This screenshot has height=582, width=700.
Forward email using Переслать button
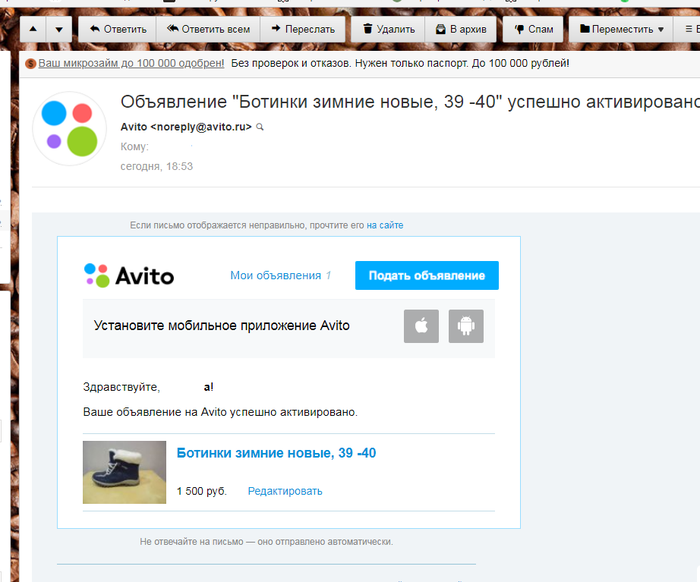302,29
